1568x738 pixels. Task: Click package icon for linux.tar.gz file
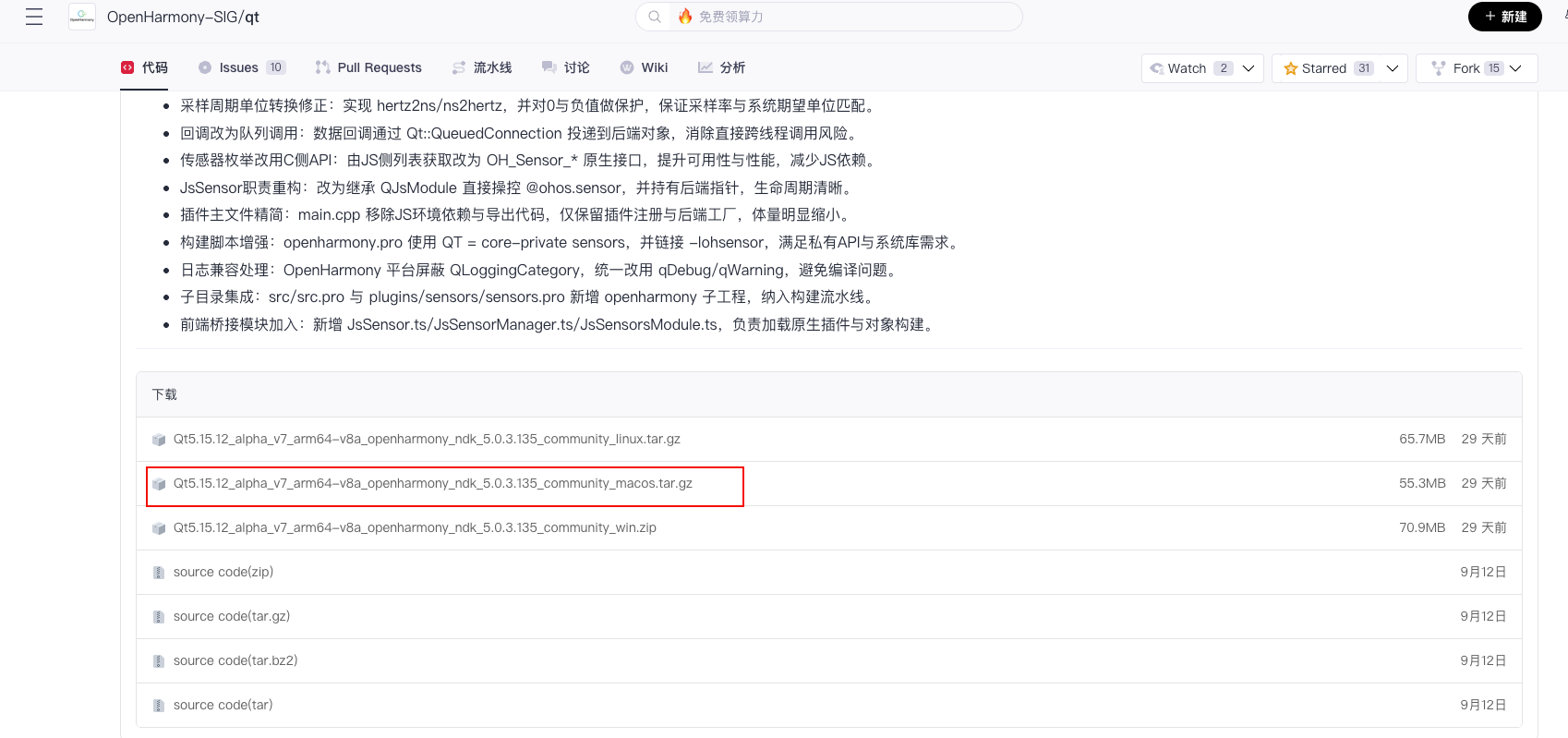(159, 440)
